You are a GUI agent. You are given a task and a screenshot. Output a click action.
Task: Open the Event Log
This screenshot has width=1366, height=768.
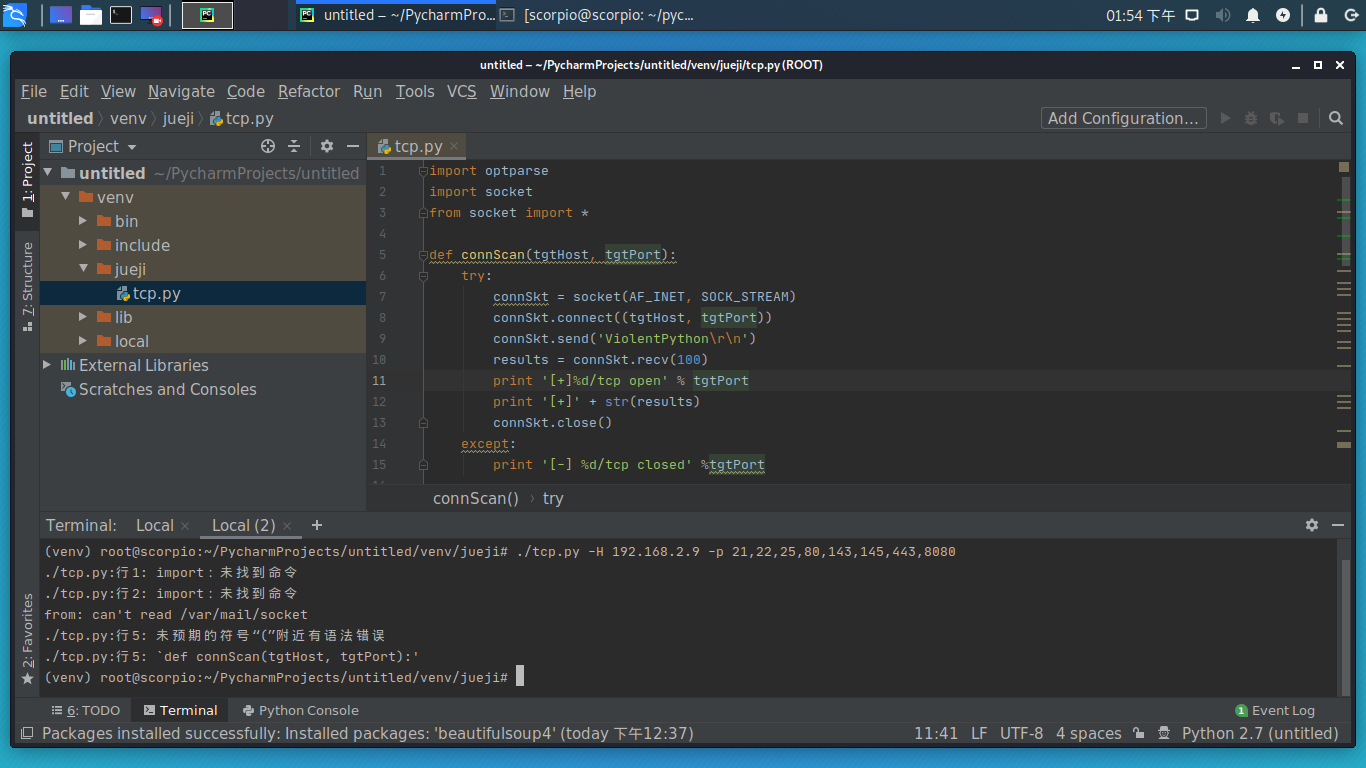(x=1275, y=710)
